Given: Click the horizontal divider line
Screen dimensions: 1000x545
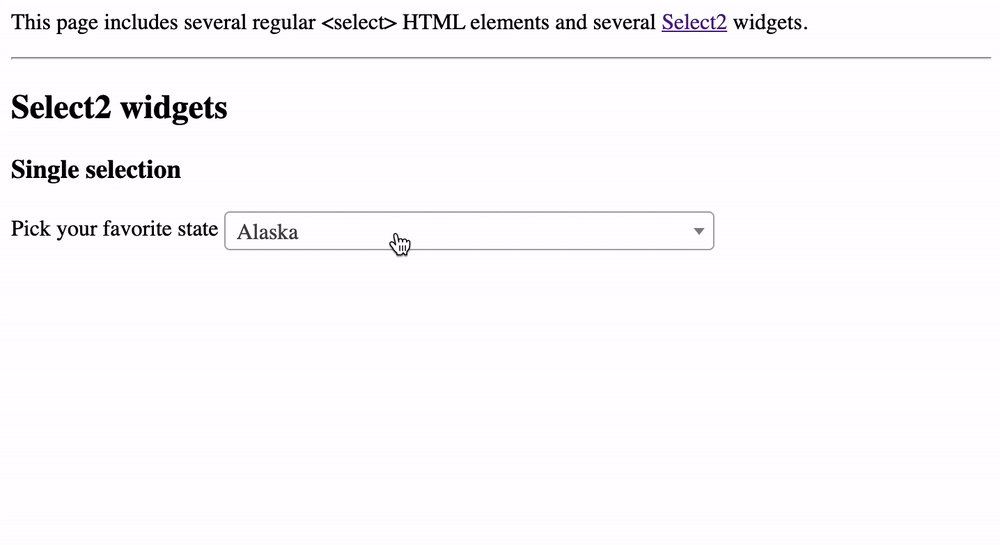Looking at the screenshot, I should click(x=500, y=58).
